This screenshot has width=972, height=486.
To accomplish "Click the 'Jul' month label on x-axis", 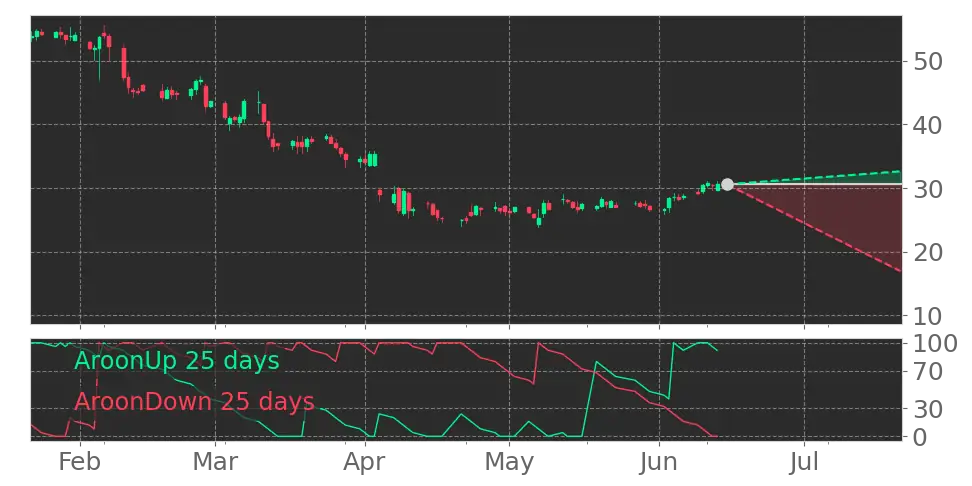I will [x=804, y=462].
